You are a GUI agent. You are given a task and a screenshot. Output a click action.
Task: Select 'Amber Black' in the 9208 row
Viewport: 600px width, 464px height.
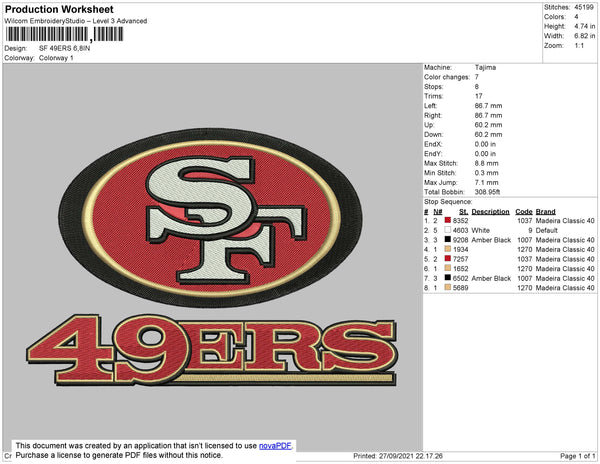tap(491, 240)
